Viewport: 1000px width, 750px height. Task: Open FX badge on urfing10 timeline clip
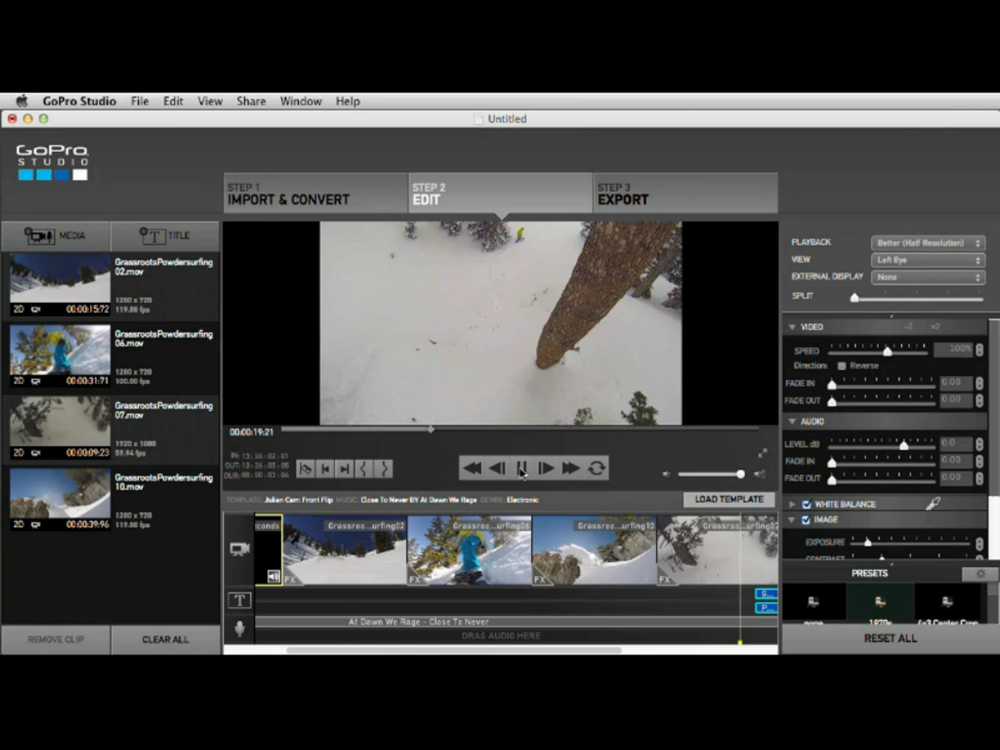tap(541, 579)
